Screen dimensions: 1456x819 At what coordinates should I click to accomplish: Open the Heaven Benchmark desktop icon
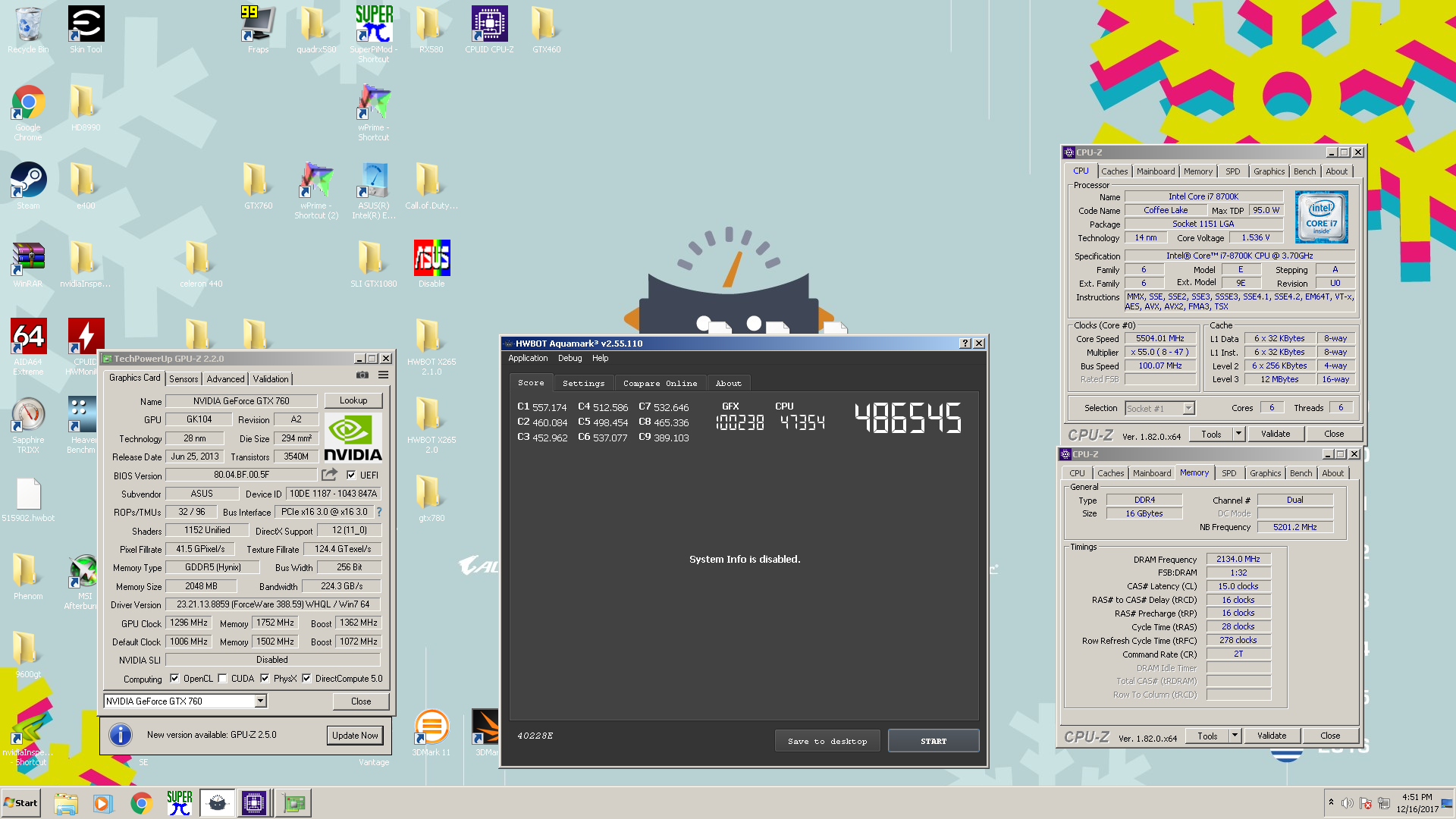click(81, 425)
